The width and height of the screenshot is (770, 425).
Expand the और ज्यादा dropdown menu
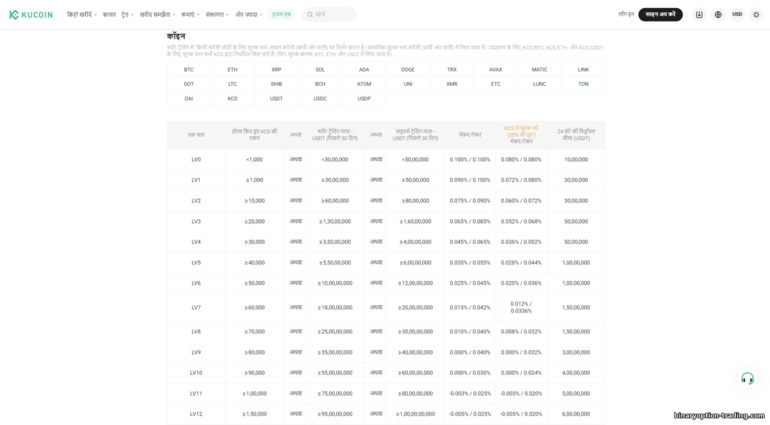248,15
